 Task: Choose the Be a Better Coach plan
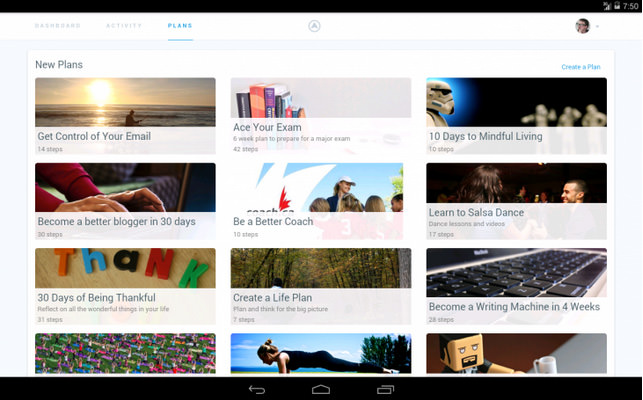coord(320,201)
